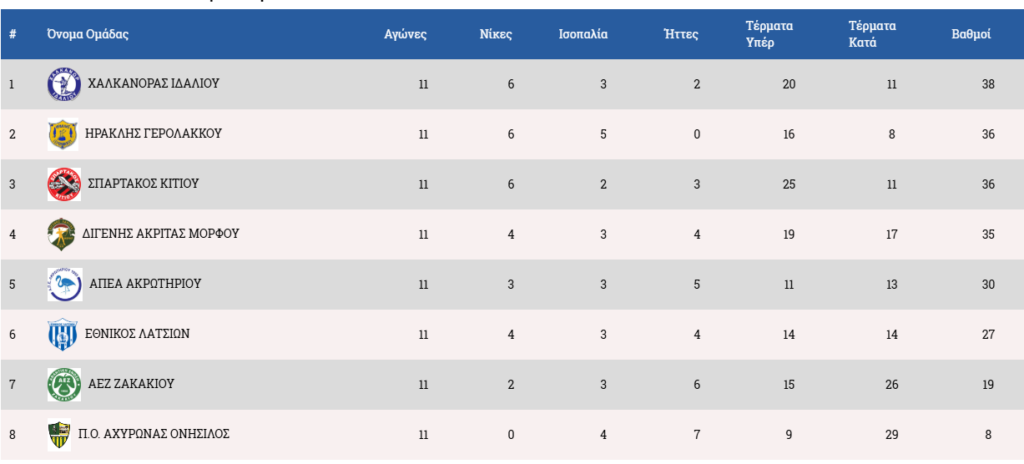The image size is (1024, 464).
Task: Sort by the Ήττες column header
Action: click(x=681, y=34)
